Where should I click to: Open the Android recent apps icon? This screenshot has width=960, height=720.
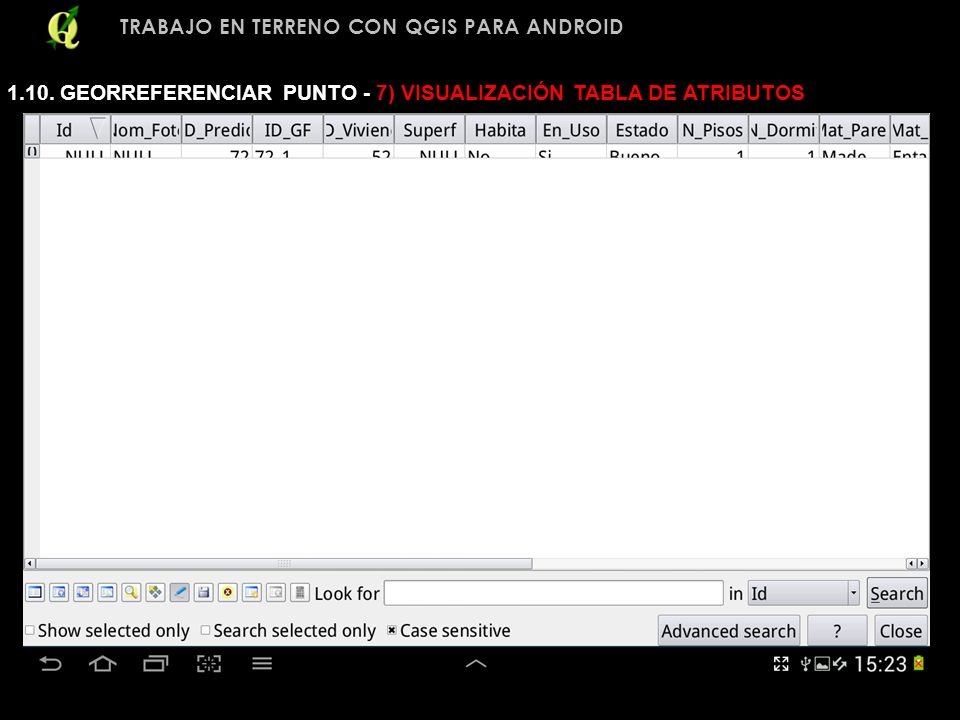pyautogui.click(x=156, y=664)
